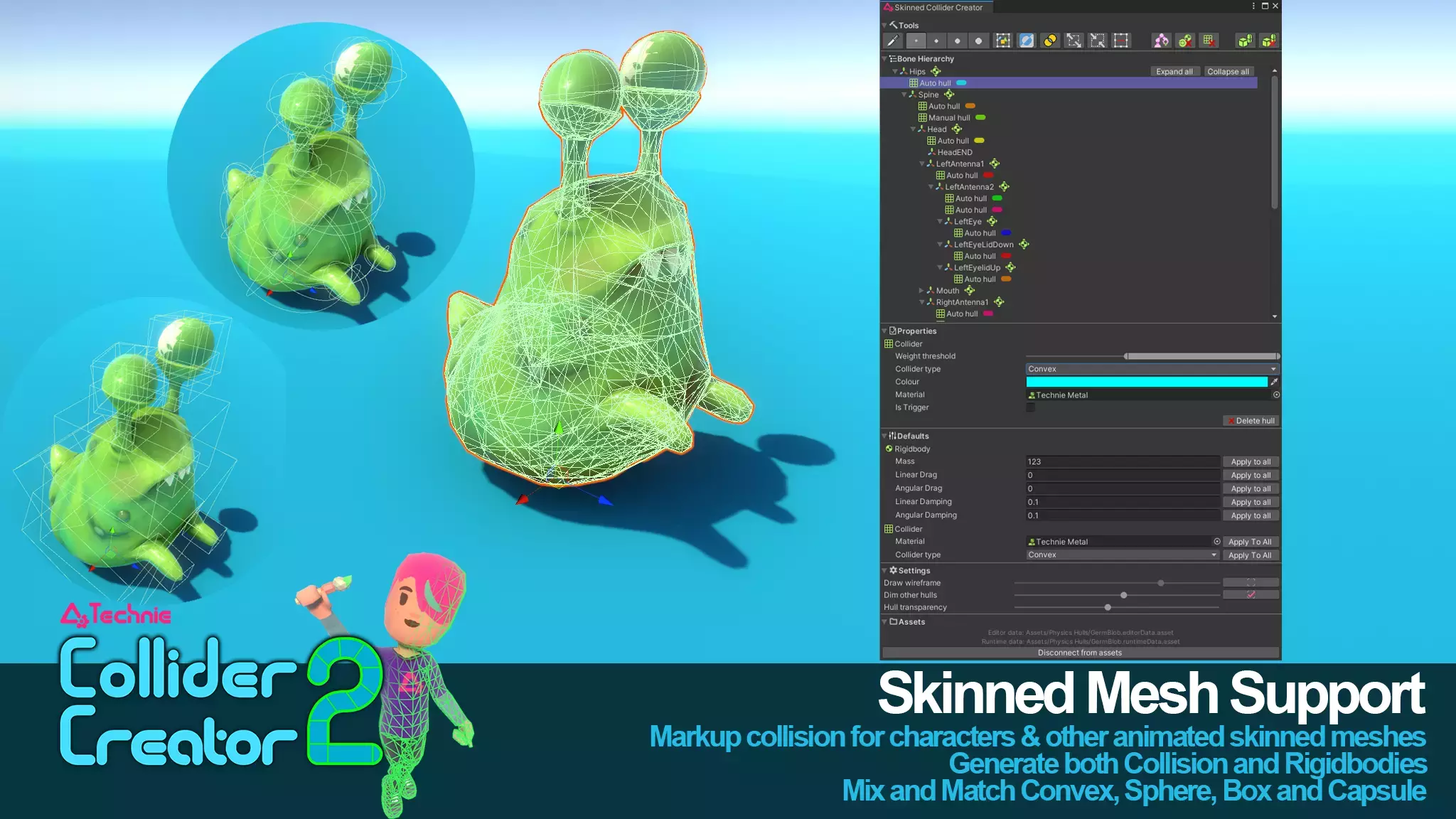Click the pink robot arm auto-setup icon
Image resolution: width=1456 pixels, height=819 pixels.
pos(1161,41)
